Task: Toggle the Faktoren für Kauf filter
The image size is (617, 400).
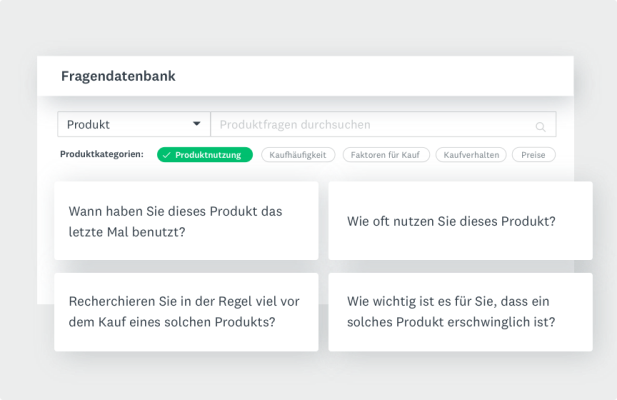Action: 386,155
